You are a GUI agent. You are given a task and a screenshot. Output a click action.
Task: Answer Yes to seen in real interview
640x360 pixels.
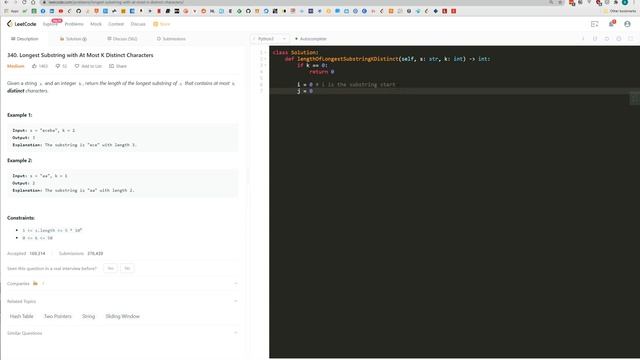point(111,268)
